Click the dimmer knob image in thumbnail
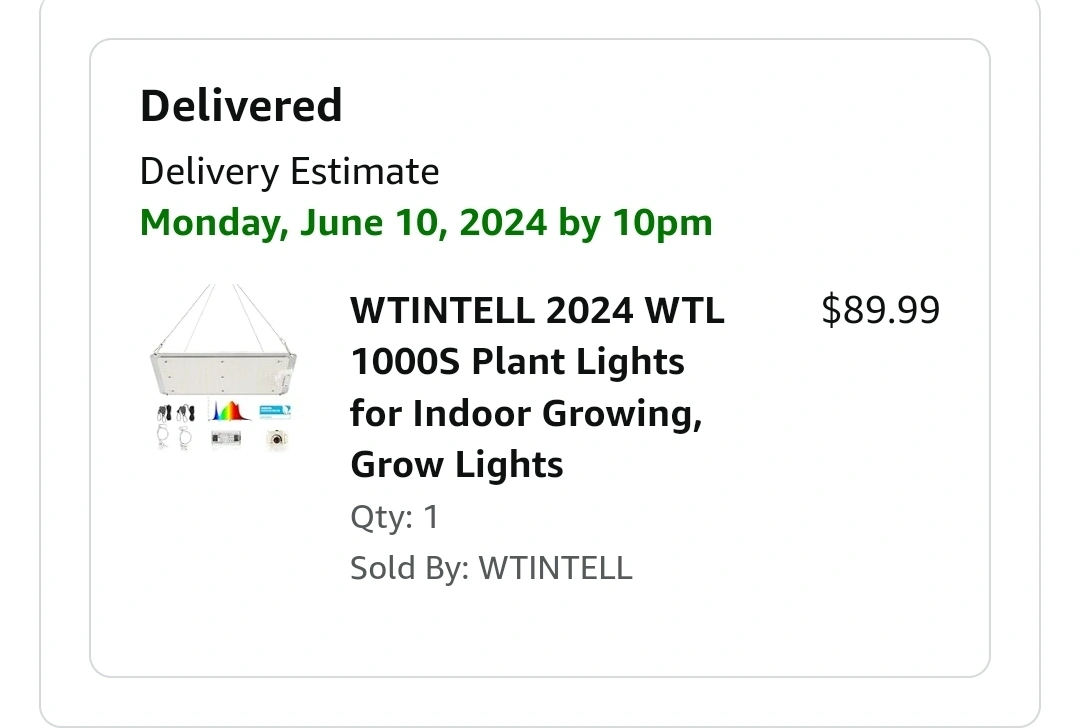This screenshot has height=728, width=1080. tap(278, 439)
